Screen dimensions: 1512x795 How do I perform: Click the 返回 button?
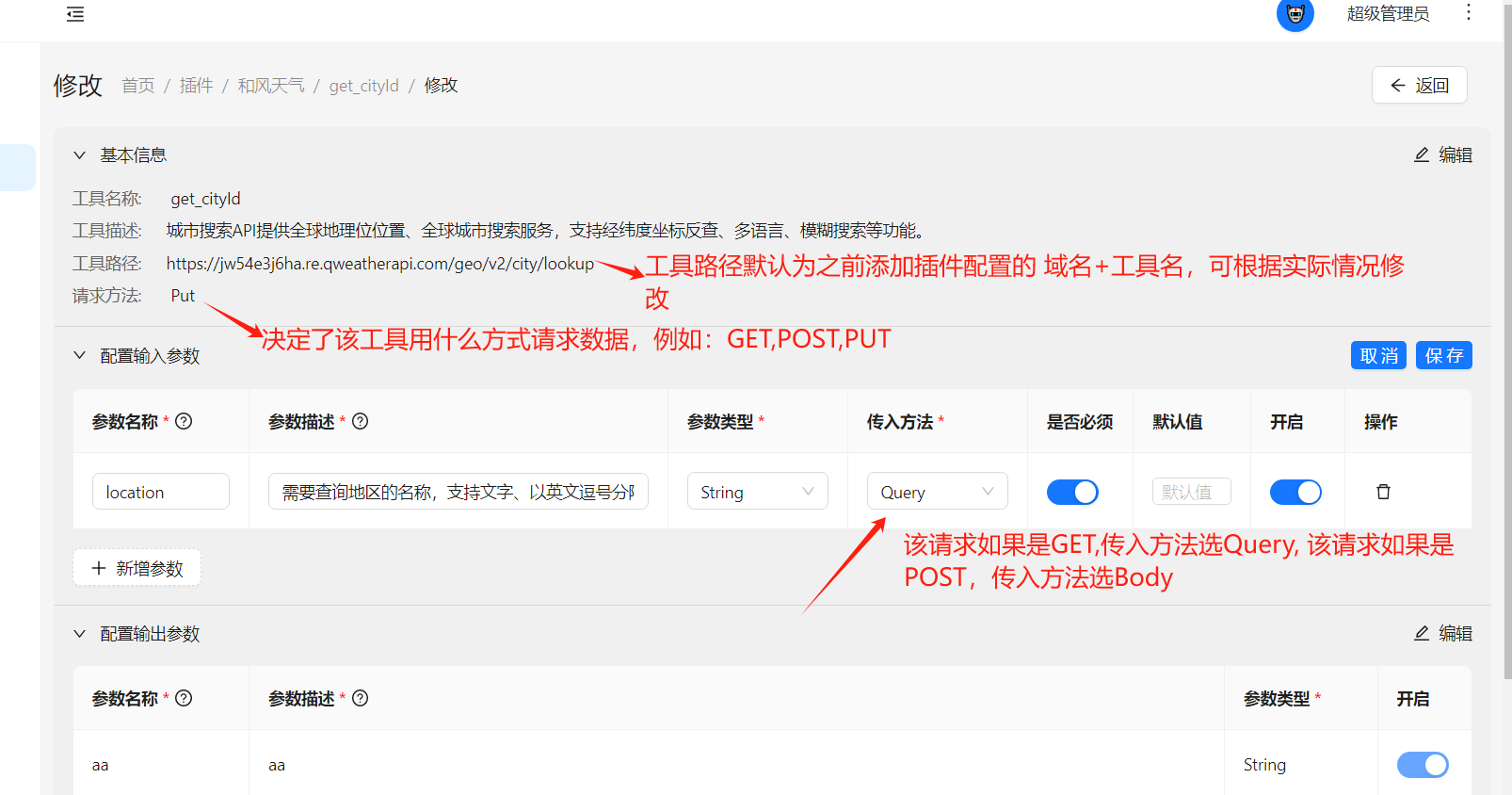pos(1419,86)
